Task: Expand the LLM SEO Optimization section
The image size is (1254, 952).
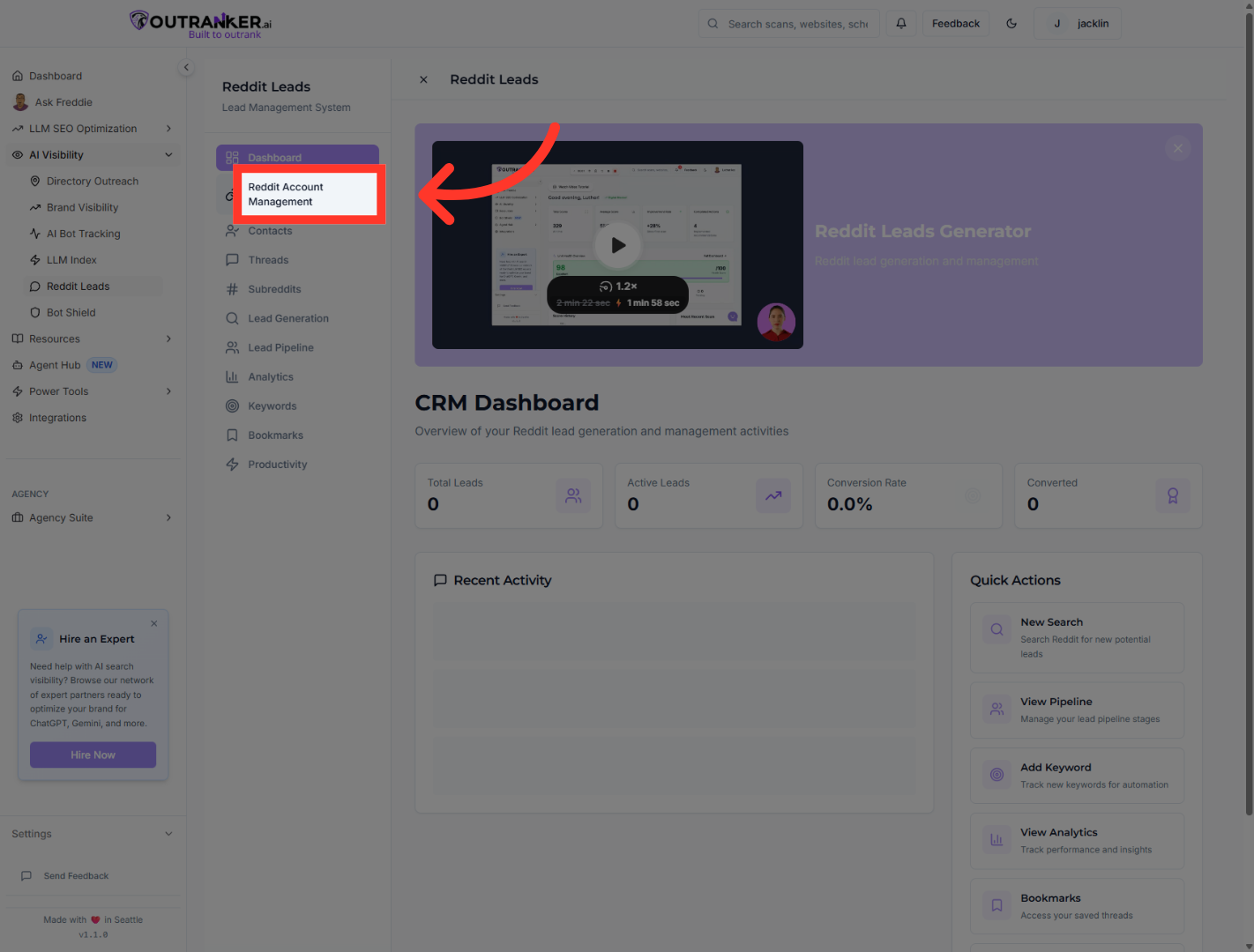Action: 83,128
